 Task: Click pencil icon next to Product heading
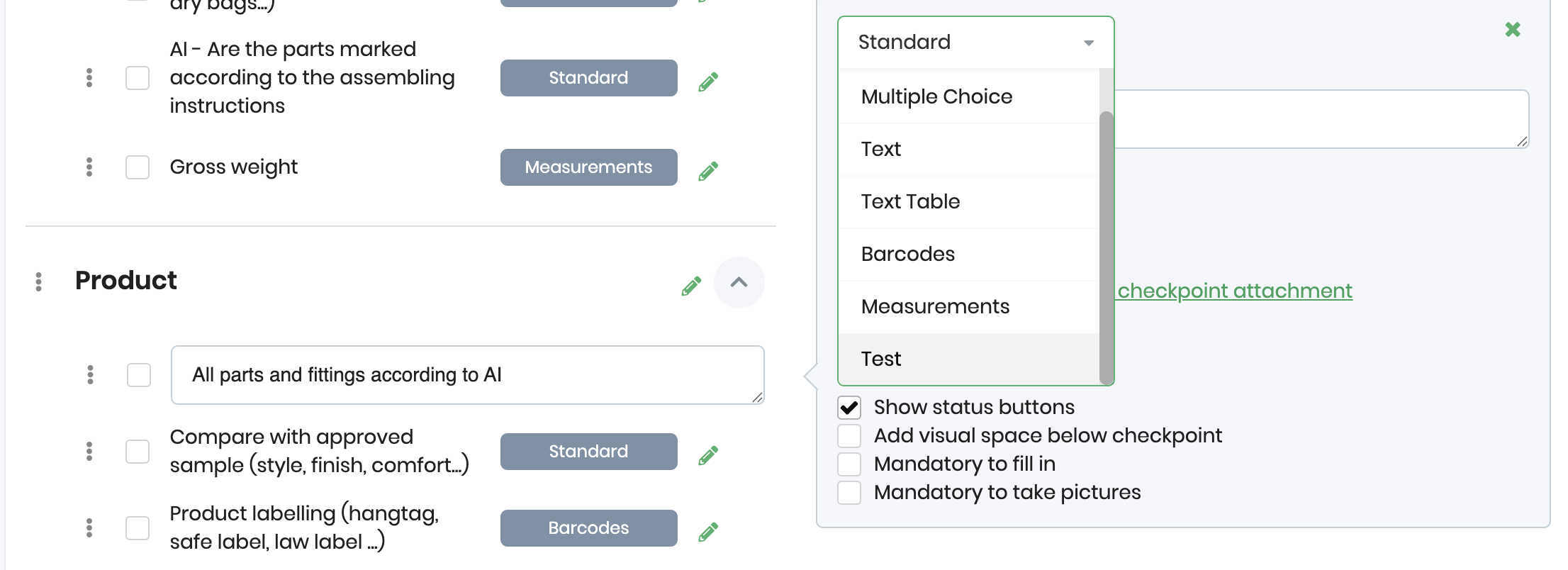(x=691, y=286)
